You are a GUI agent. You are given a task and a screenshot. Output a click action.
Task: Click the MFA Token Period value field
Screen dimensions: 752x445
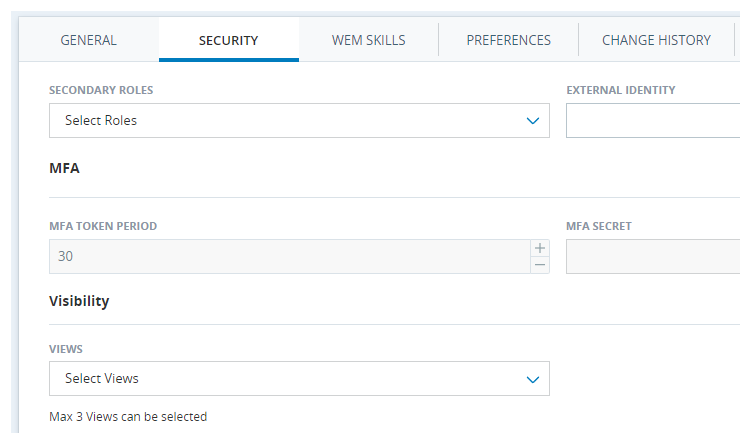pos(290,257)
